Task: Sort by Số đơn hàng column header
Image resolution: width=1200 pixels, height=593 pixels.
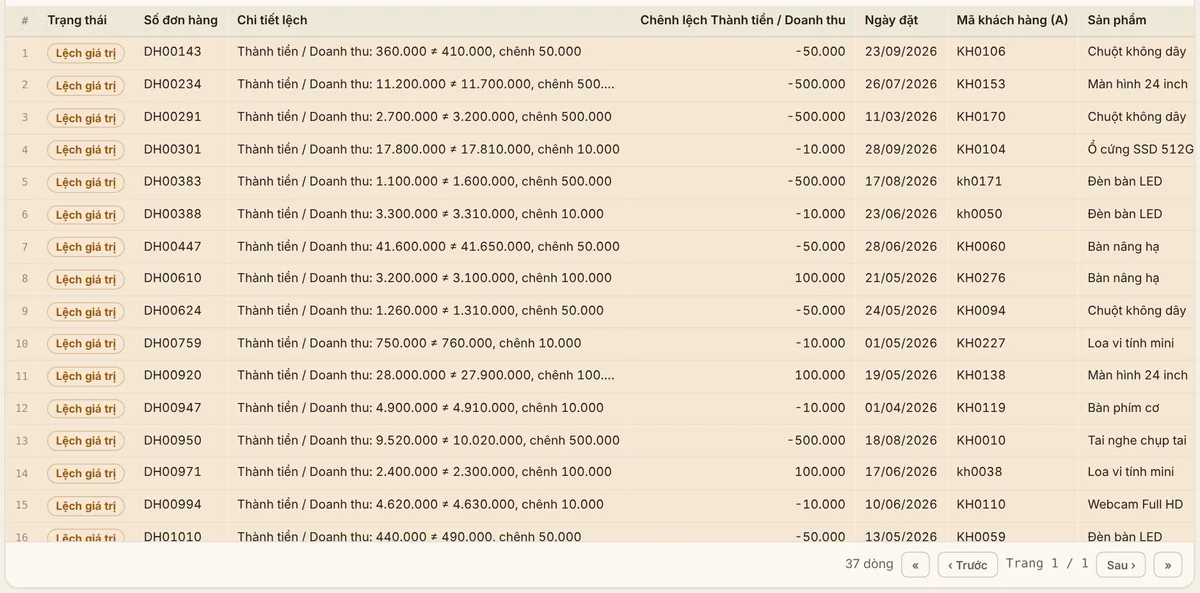Action: tap(180, 20)
